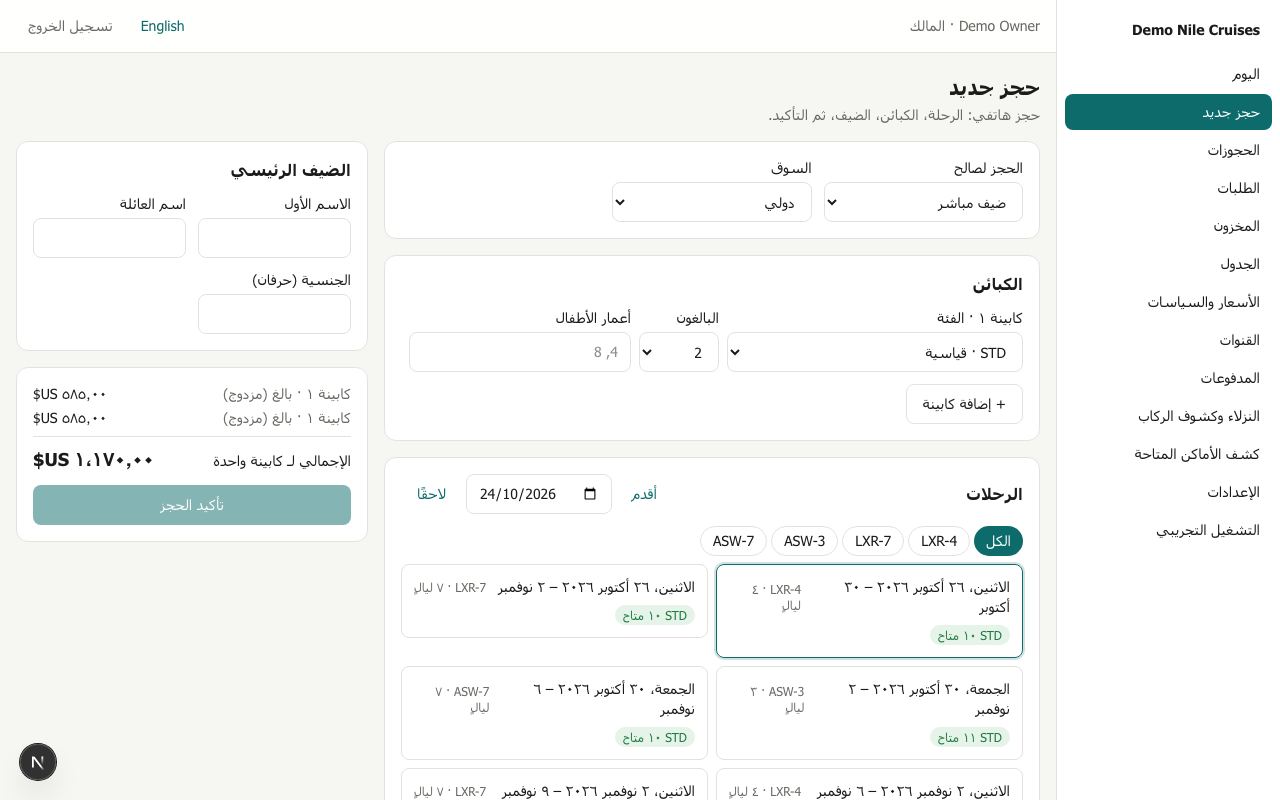
Task: Focus the الاسم الأول first name field
Action: (x=274, y=238)
